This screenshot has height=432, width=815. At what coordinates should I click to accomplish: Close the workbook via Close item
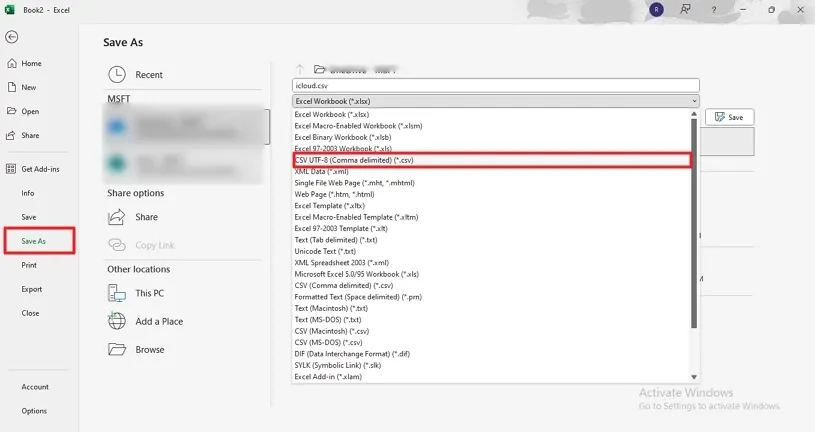click(x=30, y=313)
